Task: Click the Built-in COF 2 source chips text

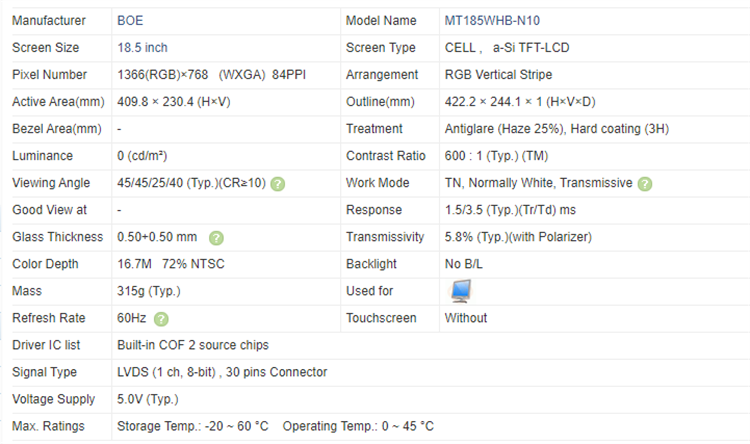Action: pyautogui.click(x=193, y=345)
